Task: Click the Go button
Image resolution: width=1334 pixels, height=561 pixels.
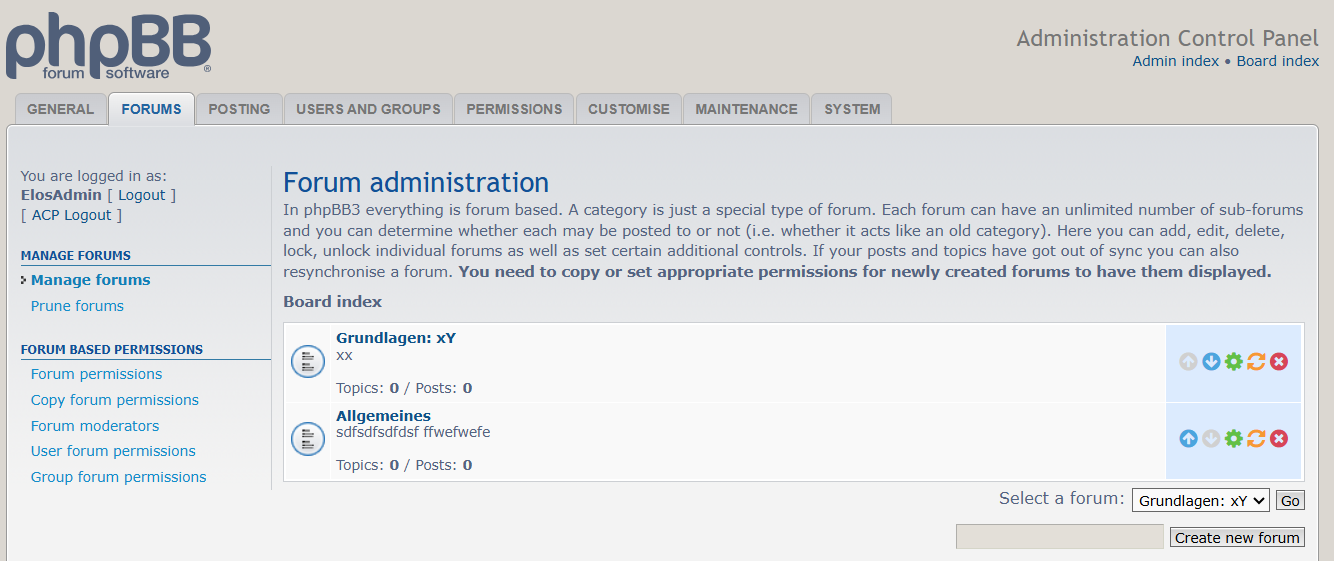Action: (x=1290, y=501)
